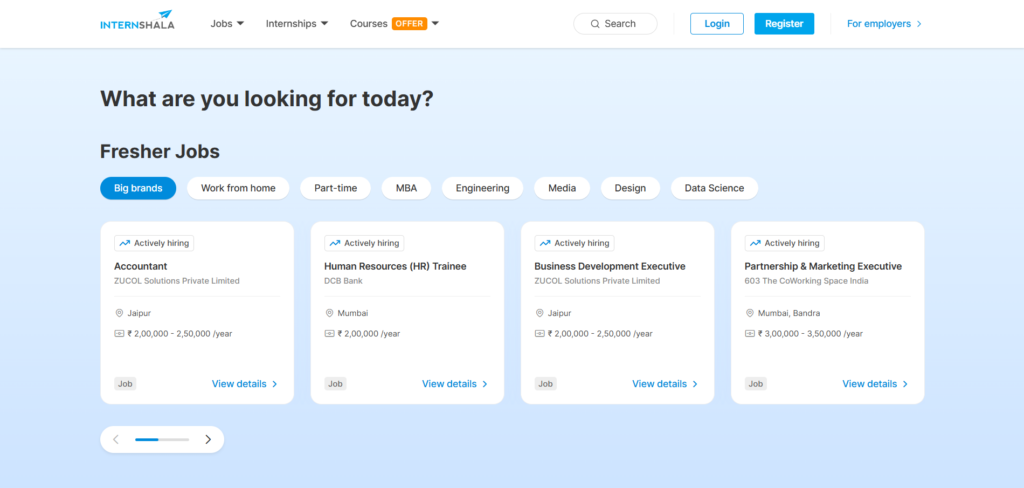Click the Business Development Executive title
1024x488 pixels.
click(610, 267)
